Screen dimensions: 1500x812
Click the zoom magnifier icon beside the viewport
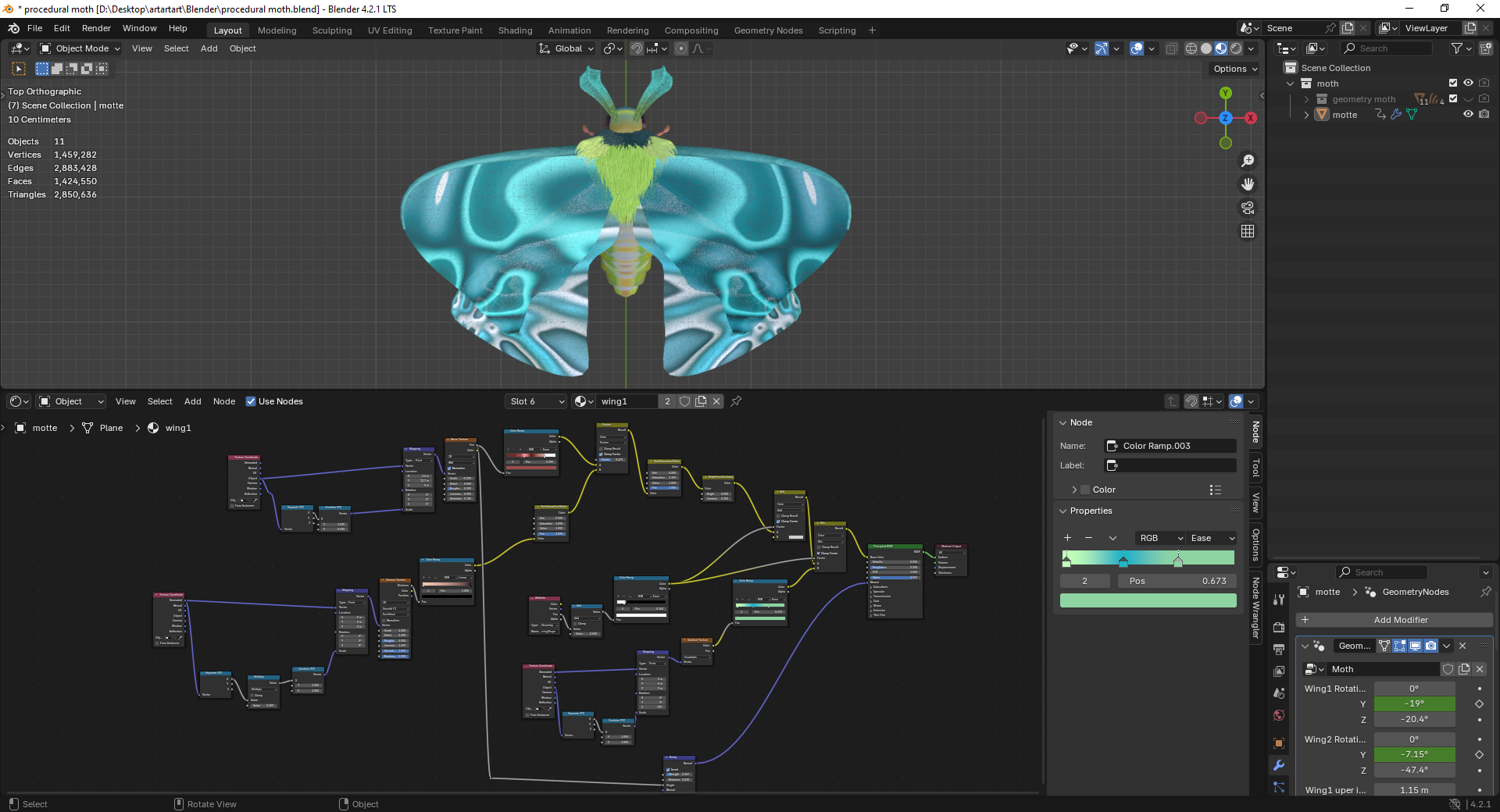(x=1248, y=160)
